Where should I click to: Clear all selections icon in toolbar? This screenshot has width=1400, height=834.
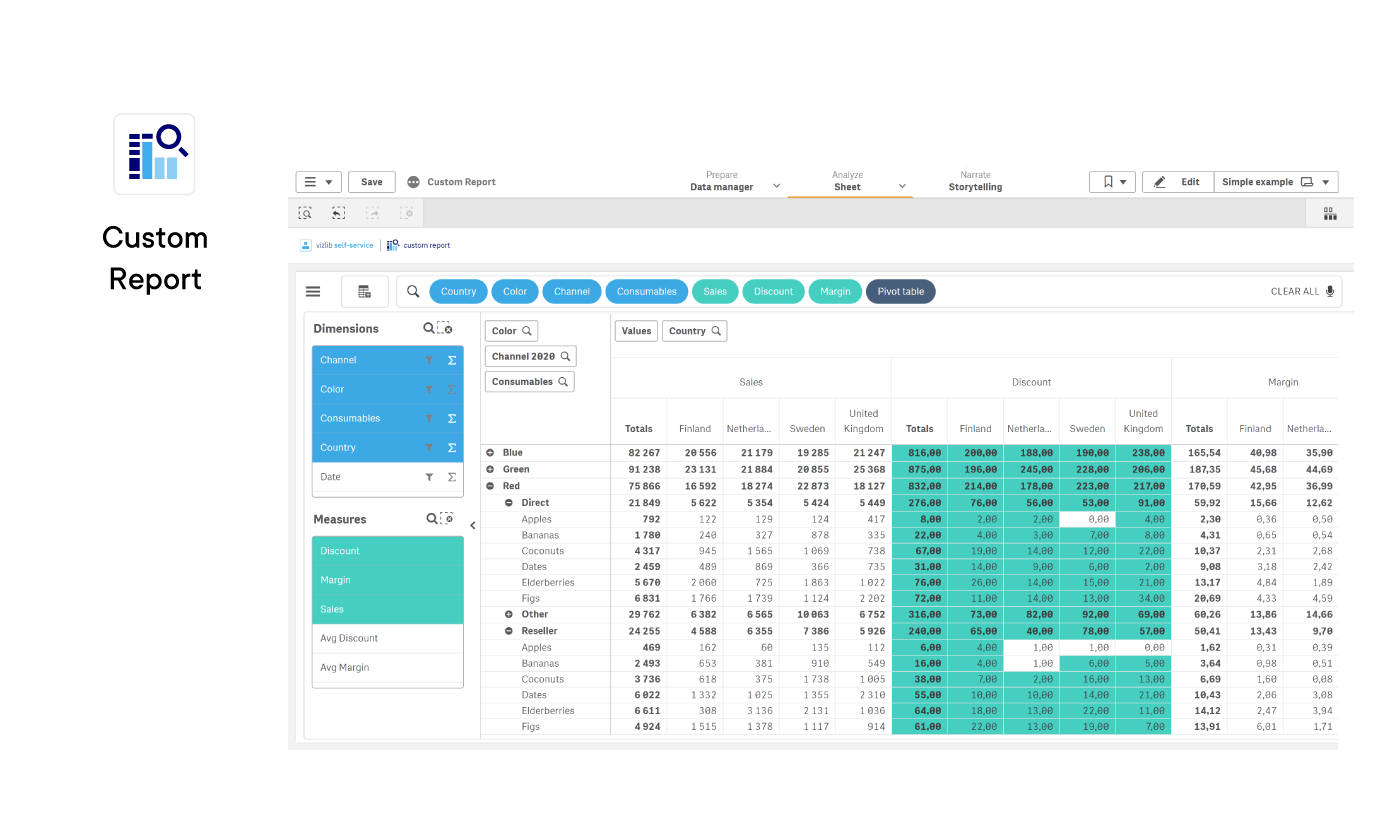406,213
